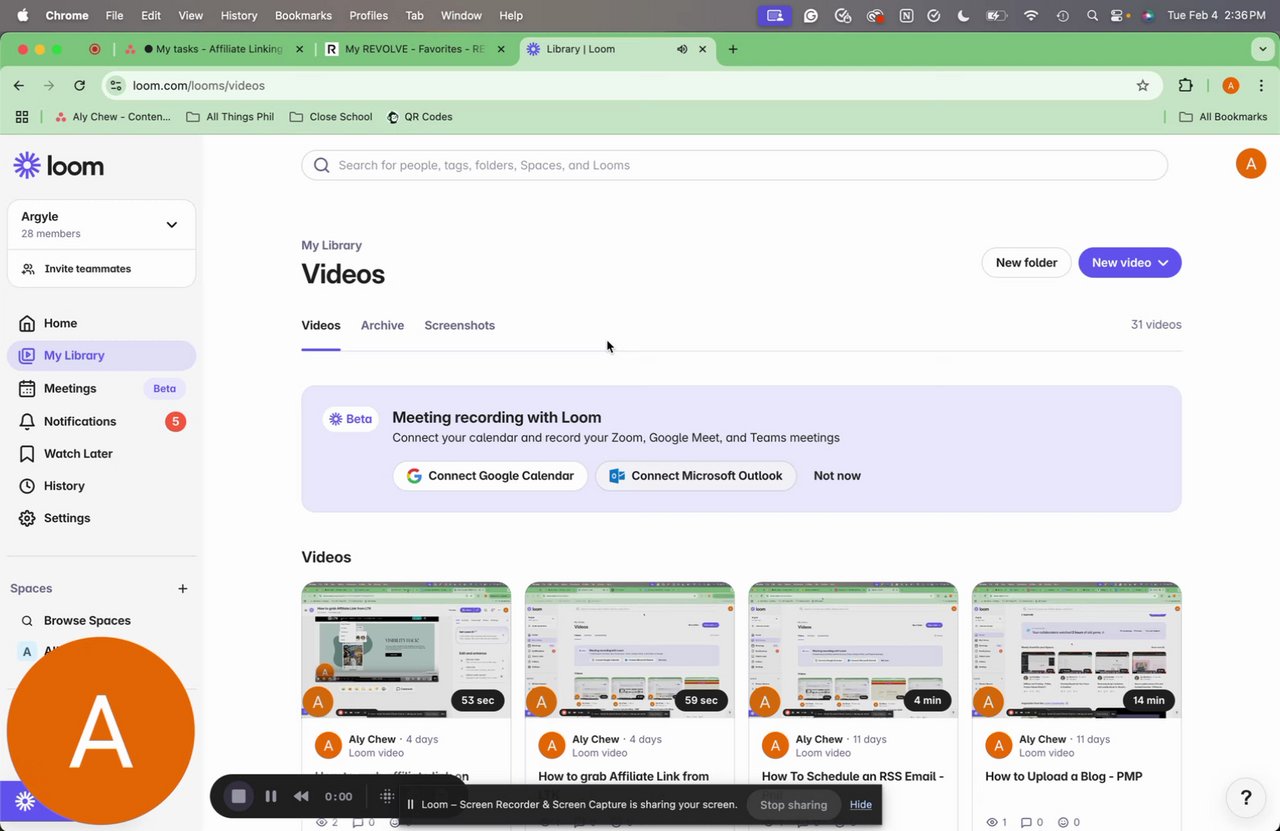
Task: Open the Chrome profile avatar in the toolbar
Action: coord(1231,85)
